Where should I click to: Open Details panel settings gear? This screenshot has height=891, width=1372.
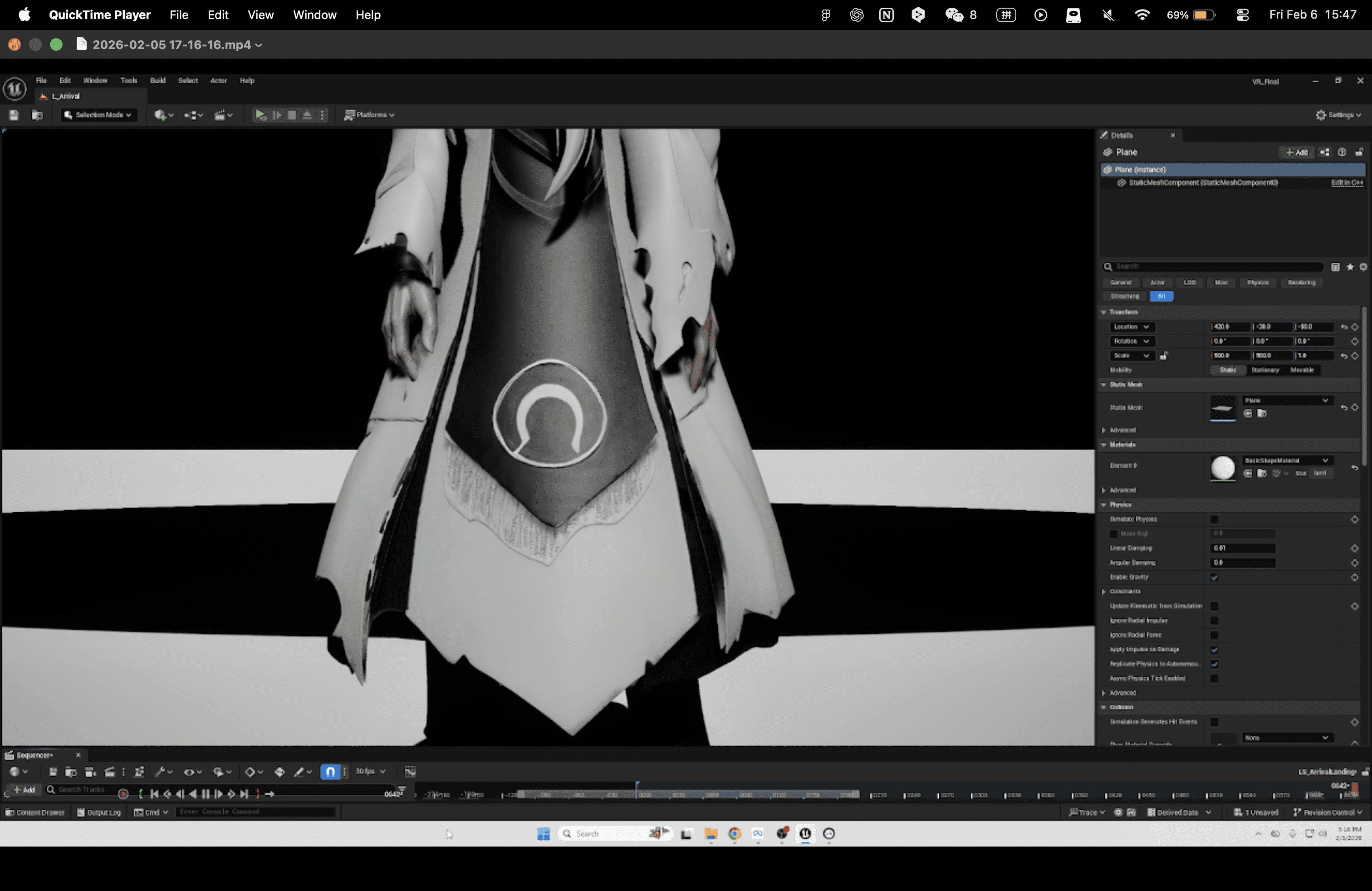point(1363,267)
